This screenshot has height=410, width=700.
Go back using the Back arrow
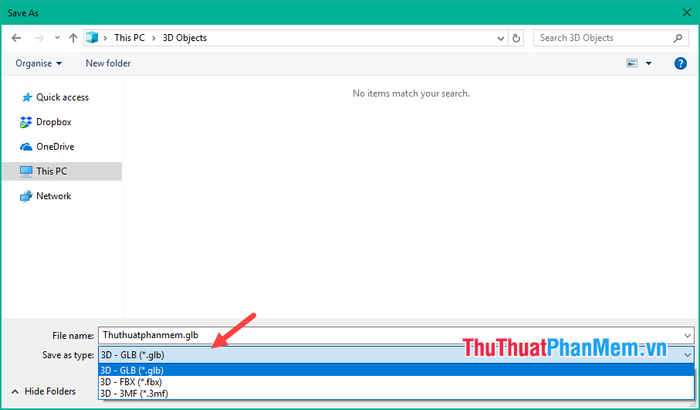[x=17, y=38]
